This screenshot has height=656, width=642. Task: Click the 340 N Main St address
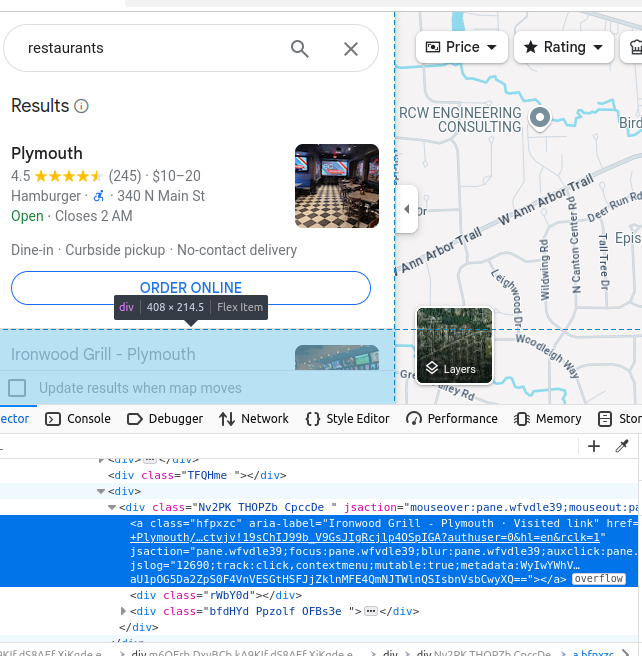[161, 196]
